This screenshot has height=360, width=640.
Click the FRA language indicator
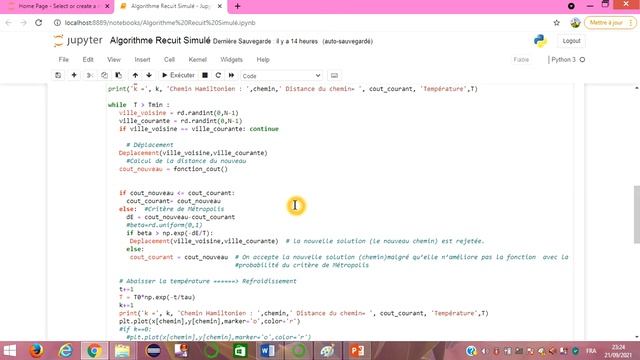591,351
